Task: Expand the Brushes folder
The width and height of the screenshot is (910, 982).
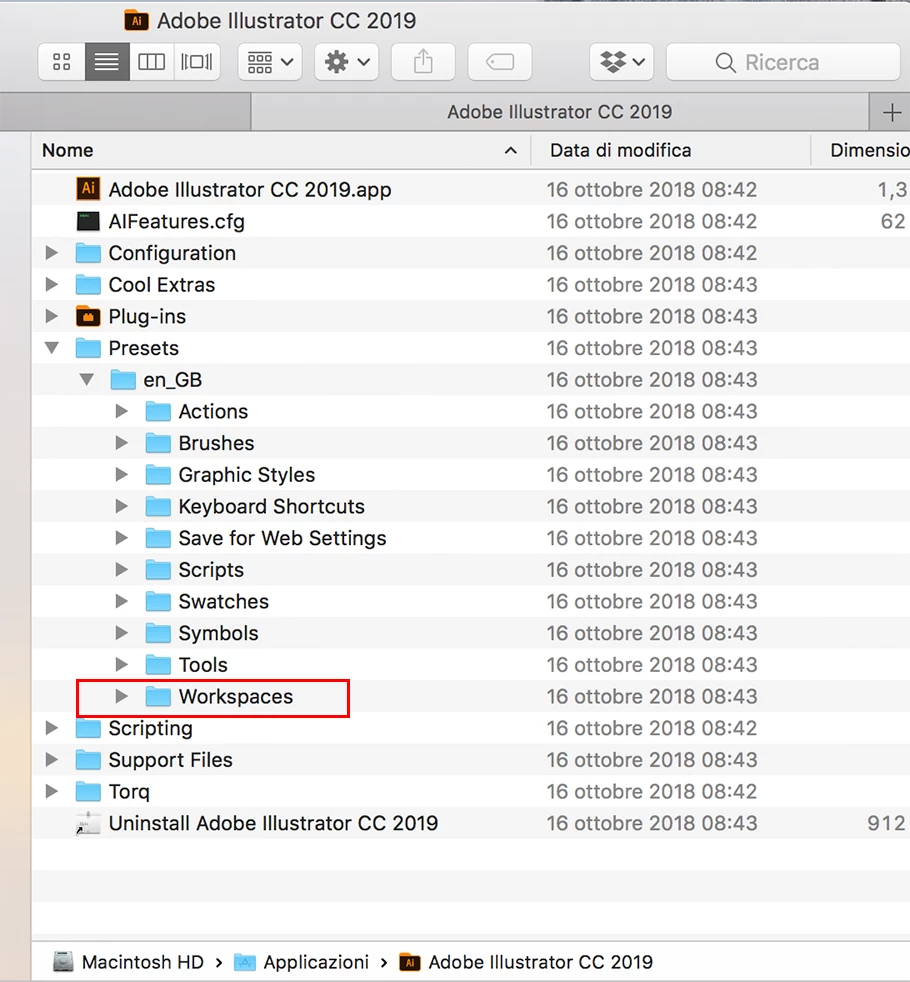Action: click(x=122, y=443)
